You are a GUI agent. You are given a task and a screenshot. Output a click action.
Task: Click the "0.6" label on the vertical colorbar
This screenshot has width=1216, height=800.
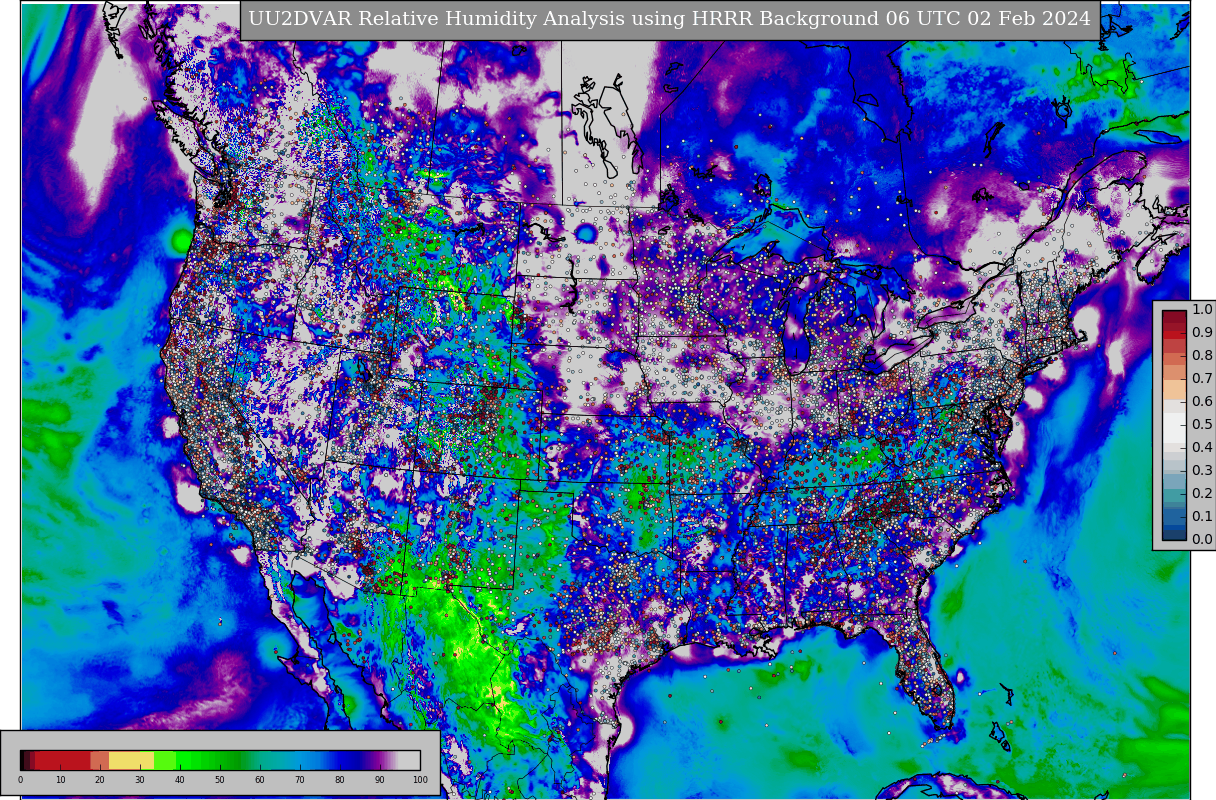tap(1202, 401)
